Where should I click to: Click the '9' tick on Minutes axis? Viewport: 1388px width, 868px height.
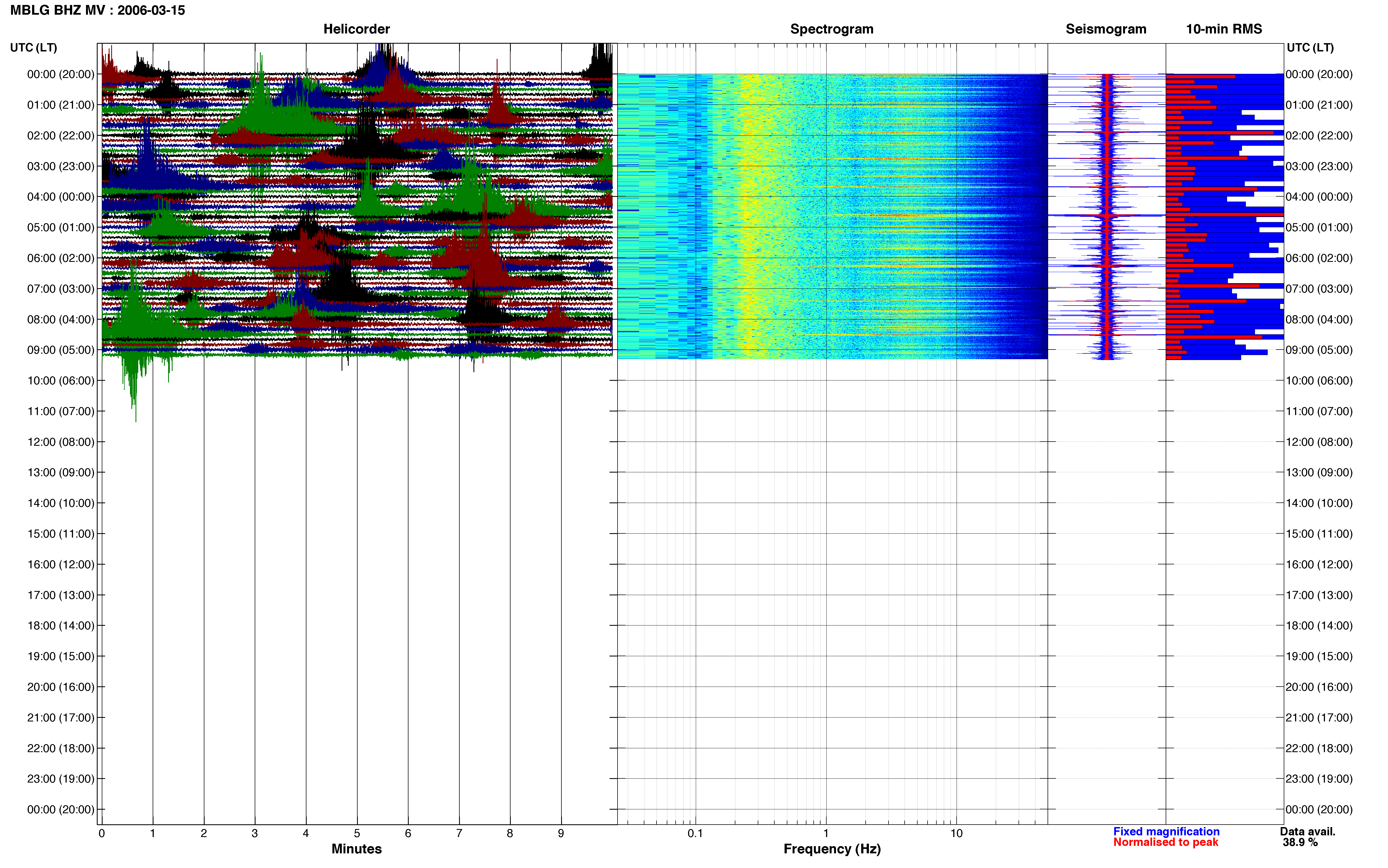561,833
